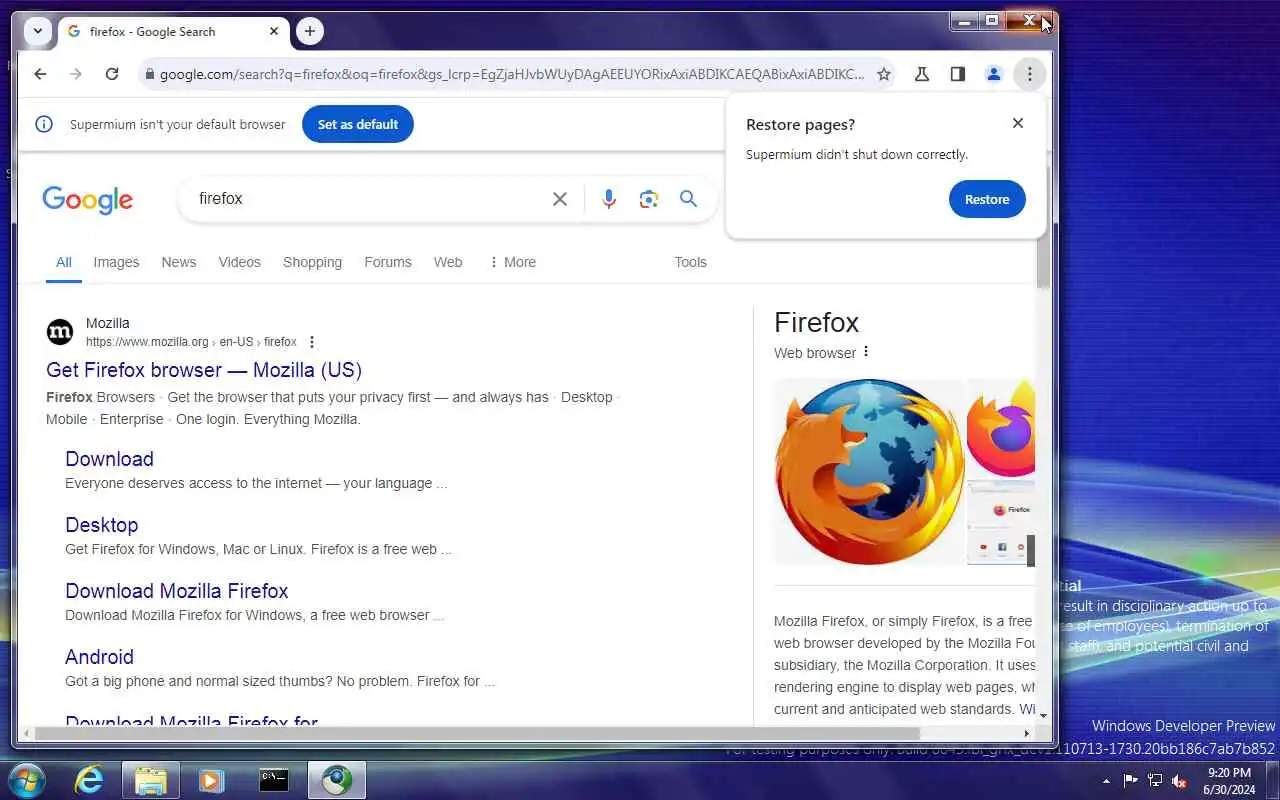Submit search with magnifier icon
The height and width of the screenshot is (800, 1280).
coord(689,199)
